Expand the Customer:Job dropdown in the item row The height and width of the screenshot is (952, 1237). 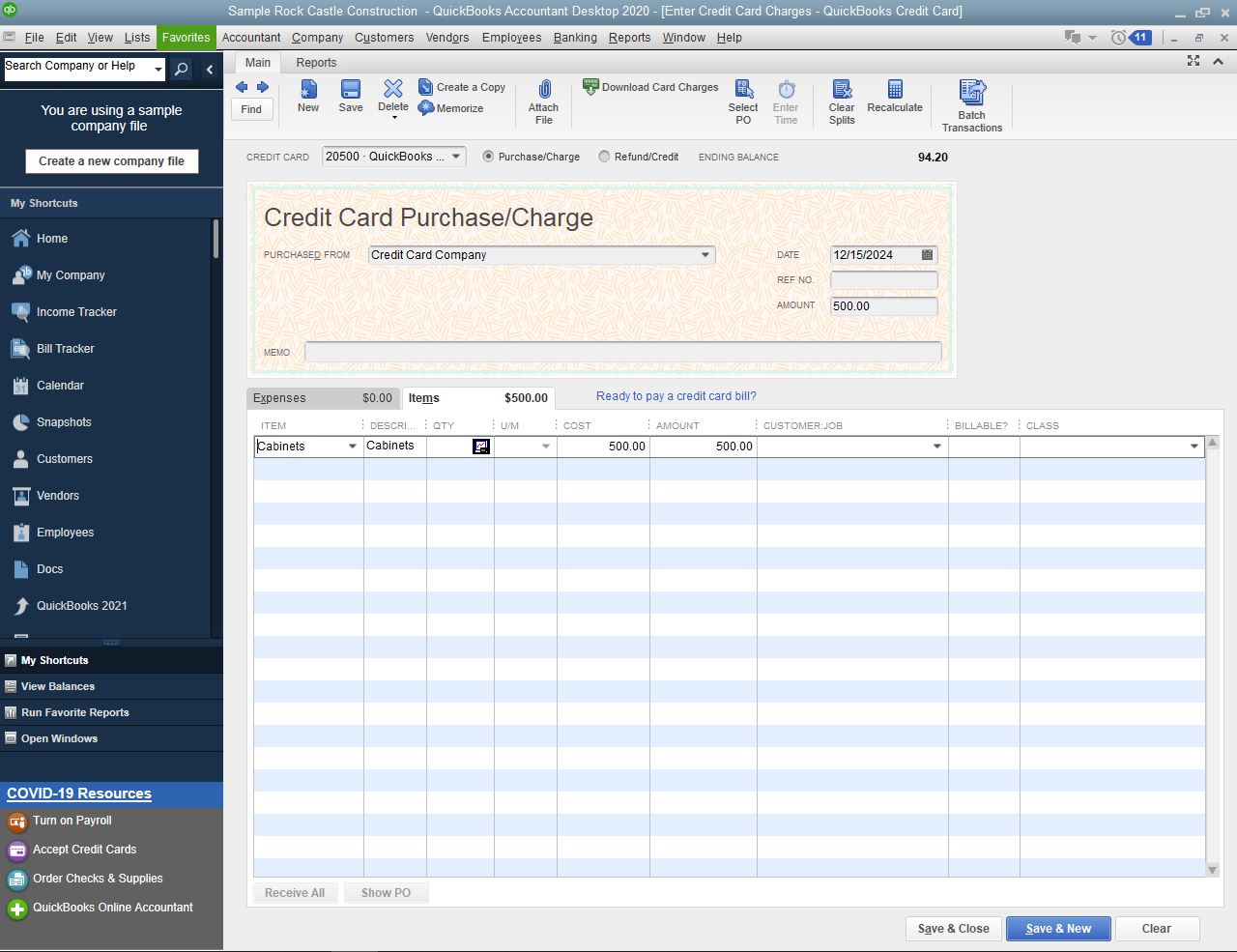(x=936, y=447)
